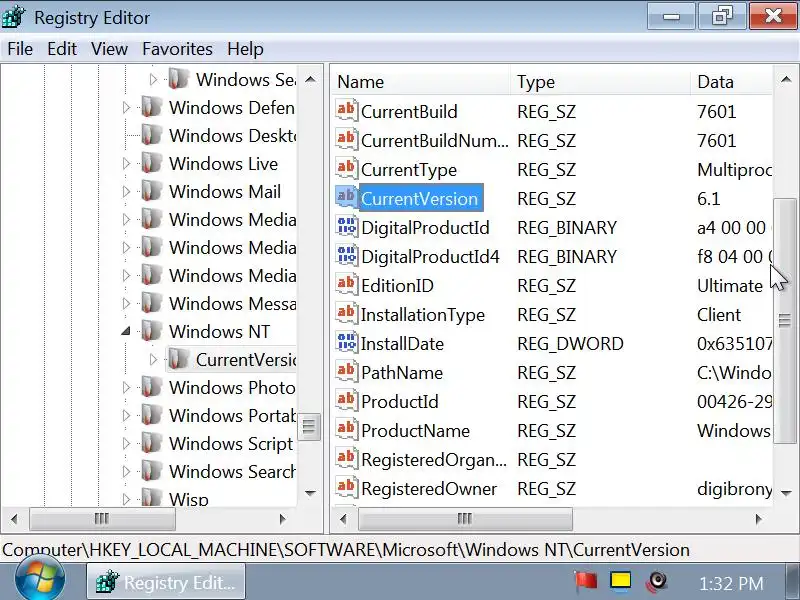Sort values by the Name column header

(x=421, y=82)
